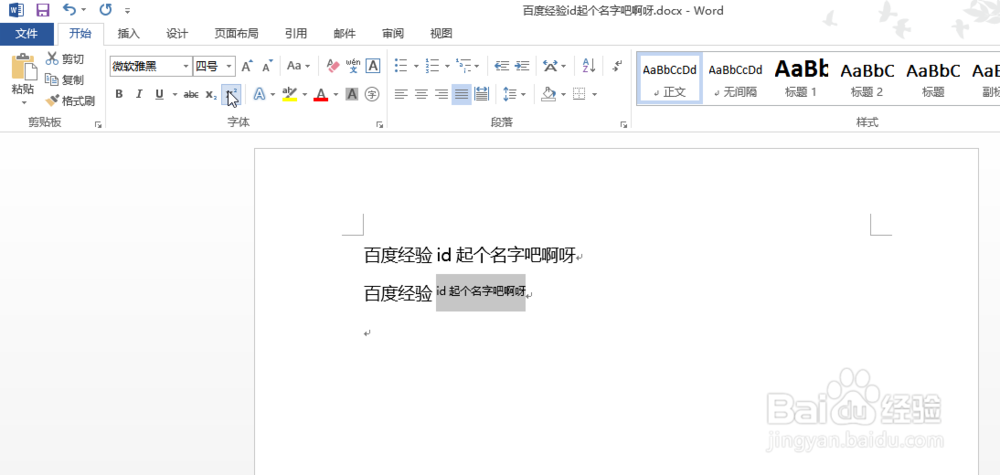The height and width of the screenshot is (475, 1000).
Task: Toggle Italic formatting
Action: pyautogui.click(x=138, y=94)
